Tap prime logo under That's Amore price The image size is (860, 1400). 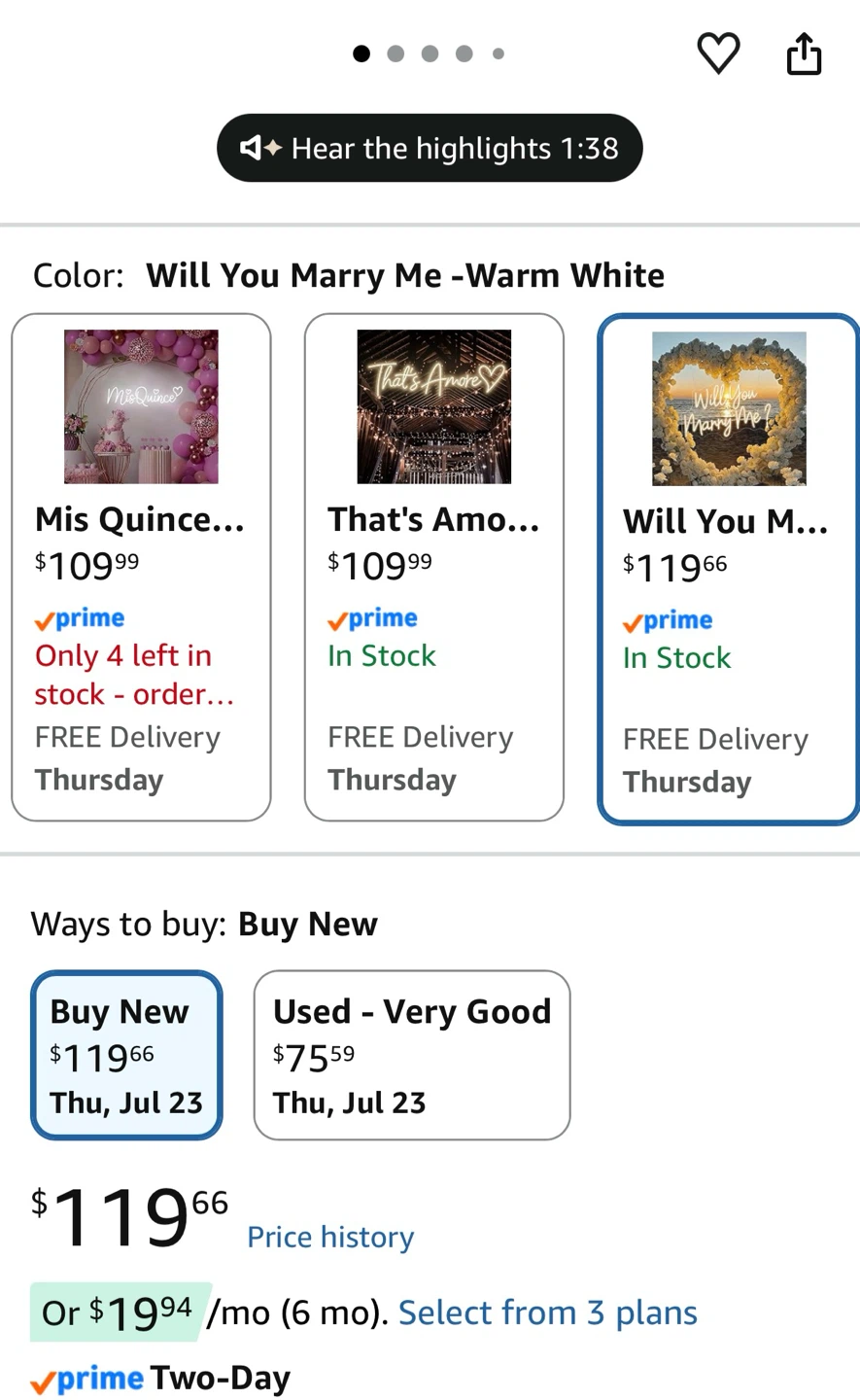pyautogui.click(x=372, y=618)
